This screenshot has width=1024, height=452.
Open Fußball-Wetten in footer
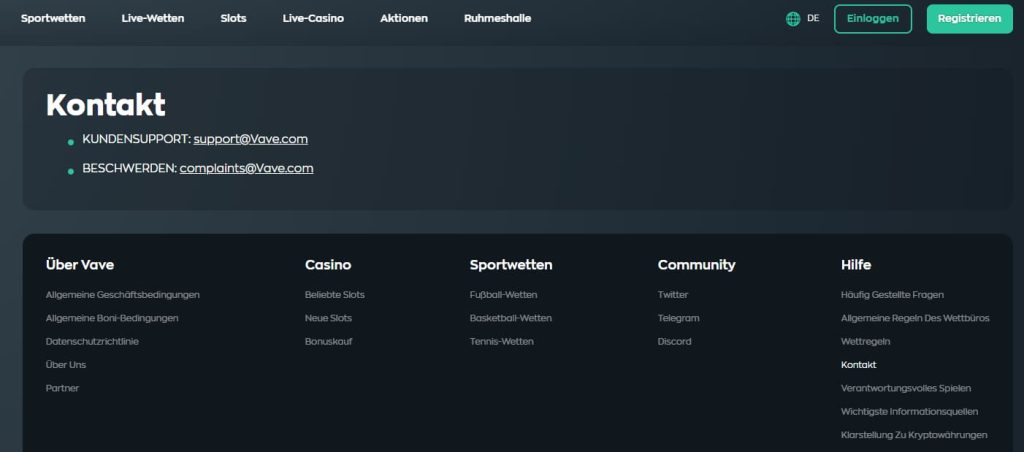503,295
